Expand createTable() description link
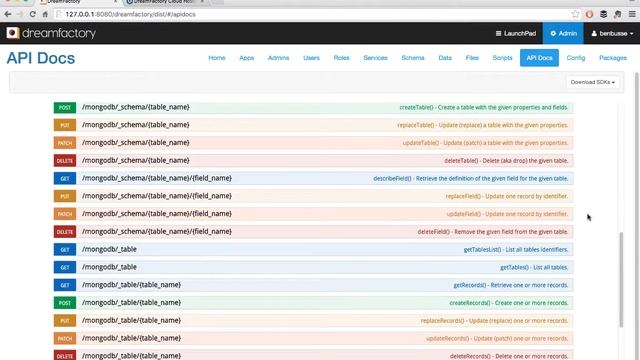This screenshot has width=640, height=360. tap(484, 107)
